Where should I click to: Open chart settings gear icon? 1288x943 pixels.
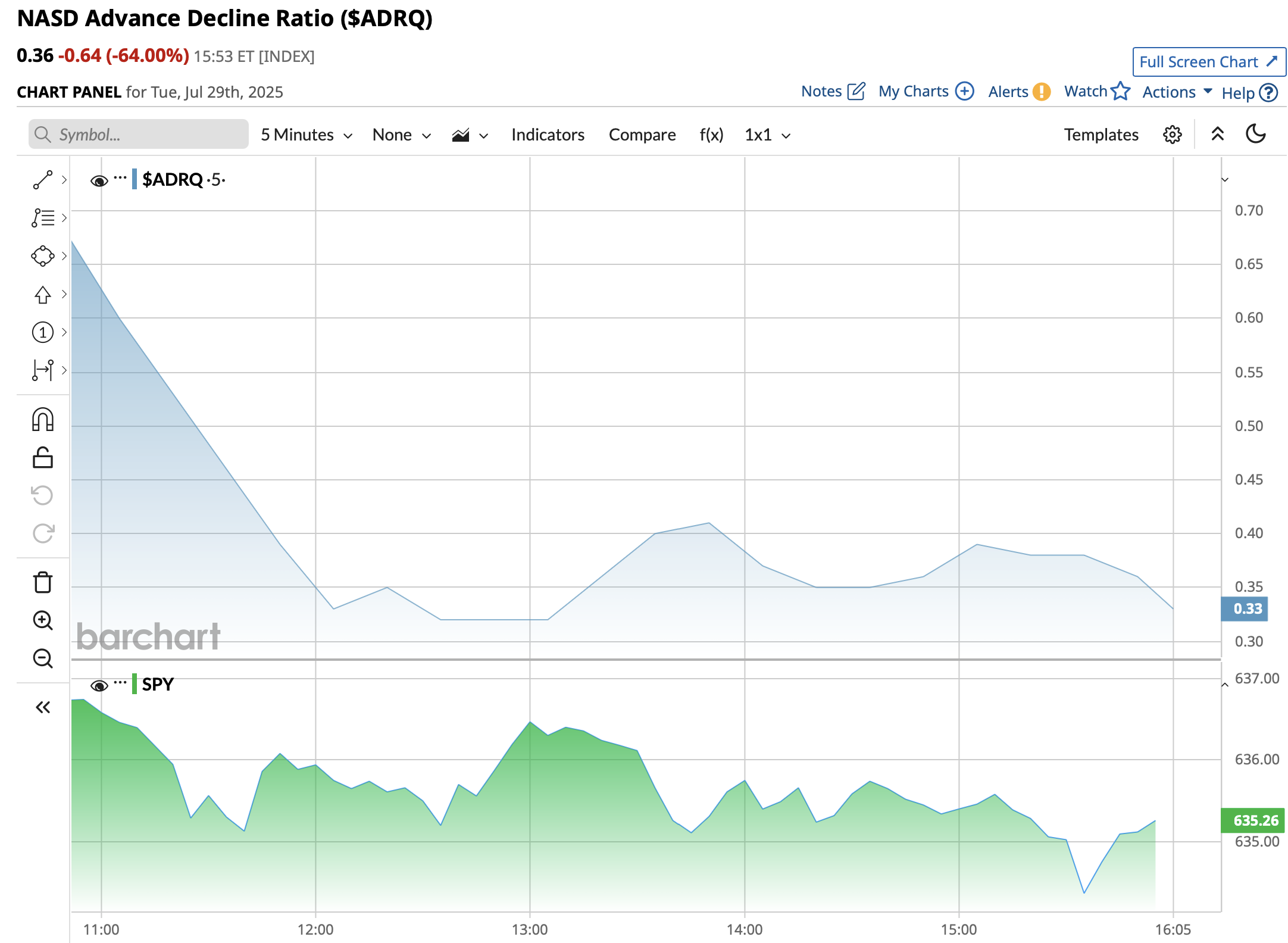1172,135
